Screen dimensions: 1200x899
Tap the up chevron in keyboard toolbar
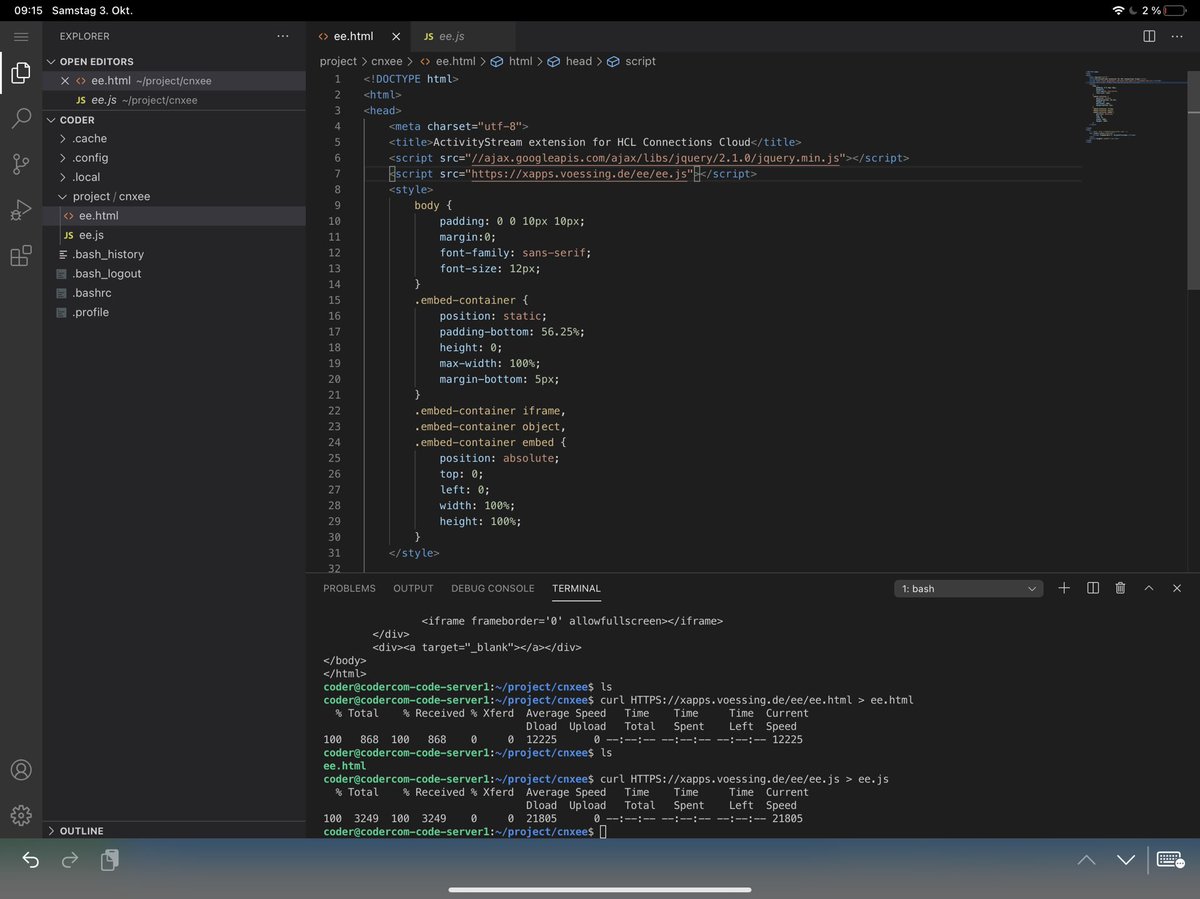[x=1087, y=860]
